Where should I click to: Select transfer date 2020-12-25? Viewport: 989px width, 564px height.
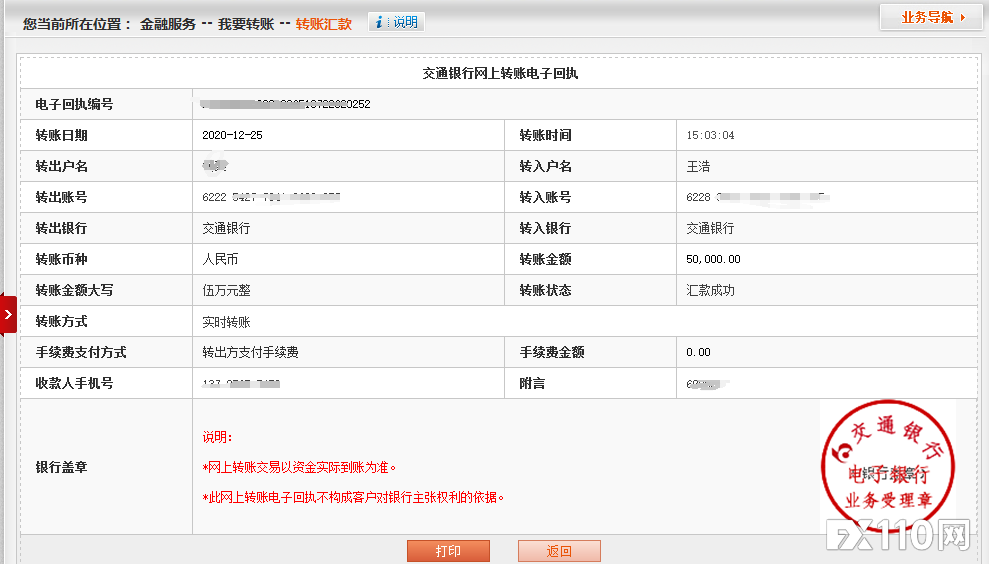232,135
